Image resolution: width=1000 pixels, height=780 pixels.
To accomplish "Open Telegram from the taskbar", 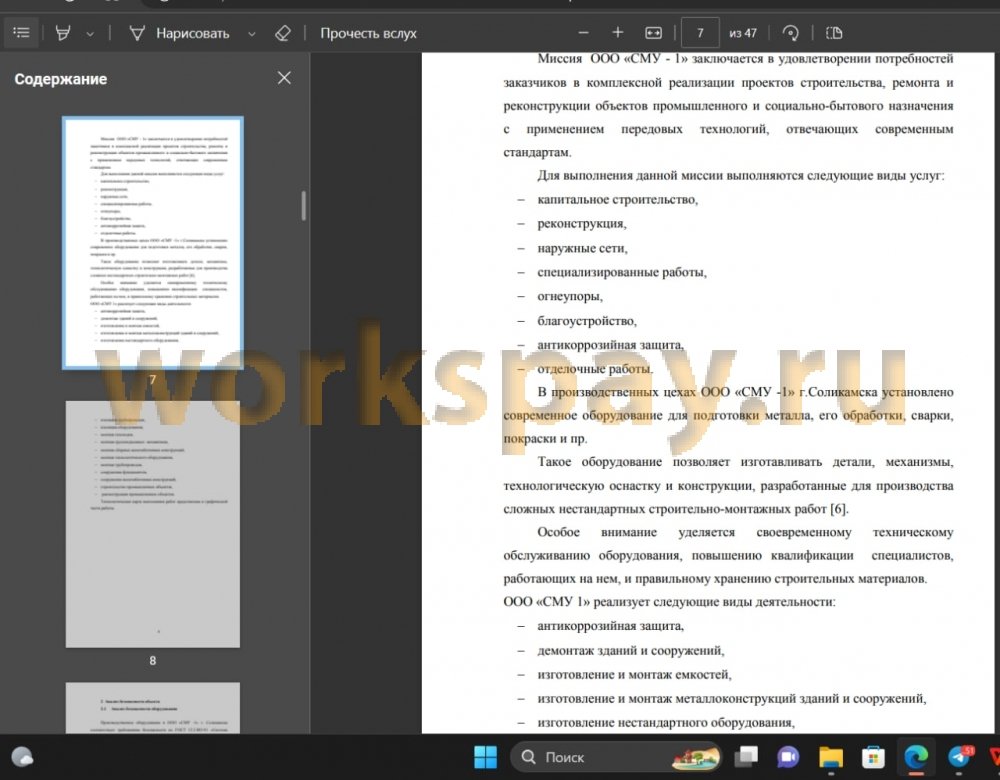I will pyautogui.click(x=960, y=757).
